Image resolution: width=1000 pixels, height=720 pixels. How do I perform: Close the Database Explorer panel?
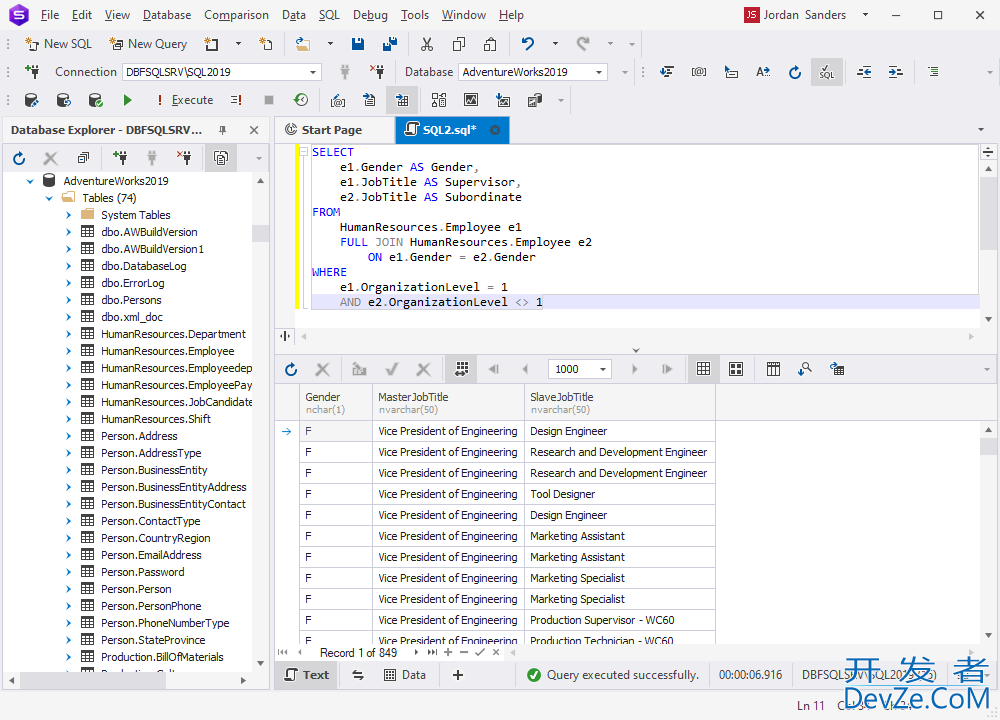point(254,130)
